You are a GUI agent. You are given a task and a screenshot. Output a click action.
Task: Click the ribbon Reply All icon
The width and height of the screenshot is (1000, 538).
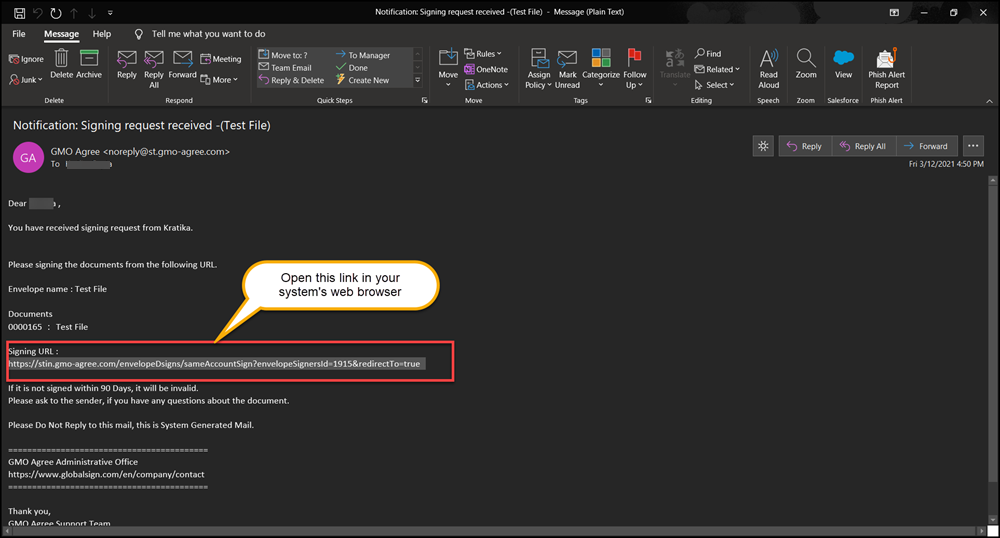154,69
